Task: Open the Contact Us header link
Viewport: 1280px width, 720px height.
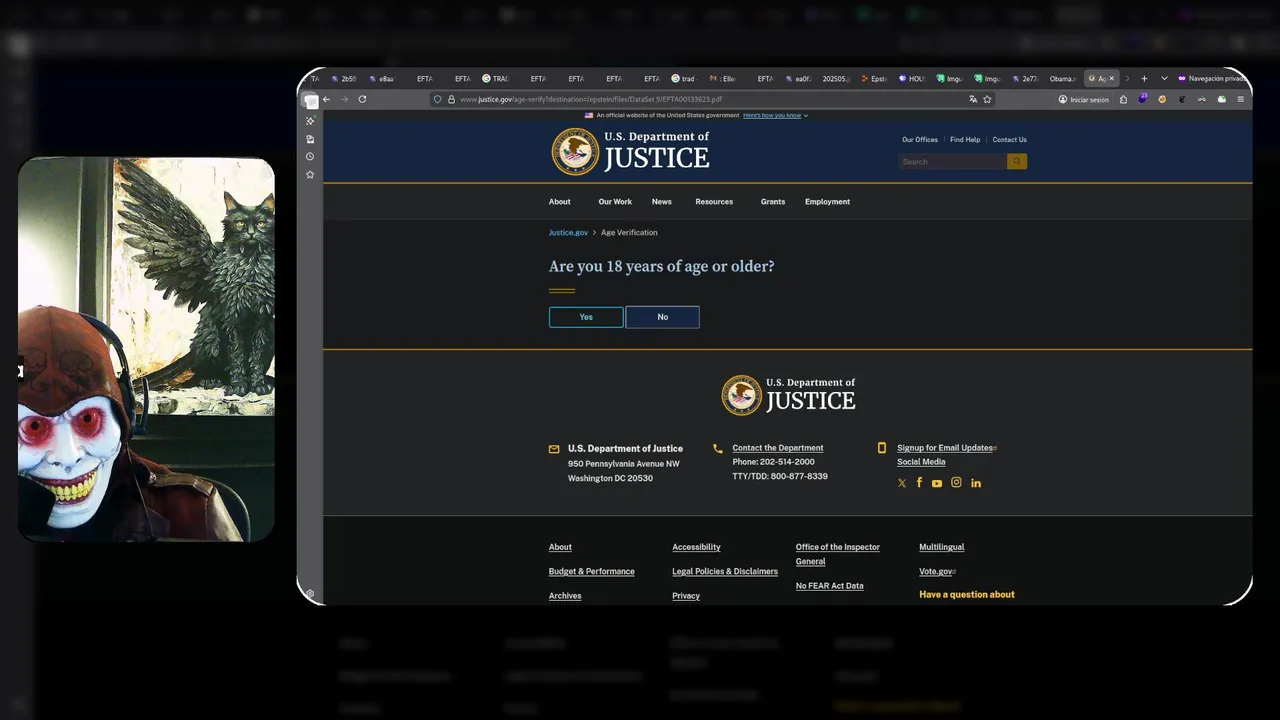Action: coord(1009,140)
